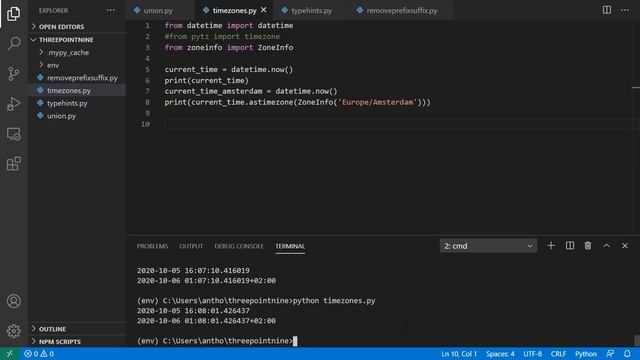This screenshot has width=640, height=360.
Task: Close the timezones.py tab
Action: (264, 10)
